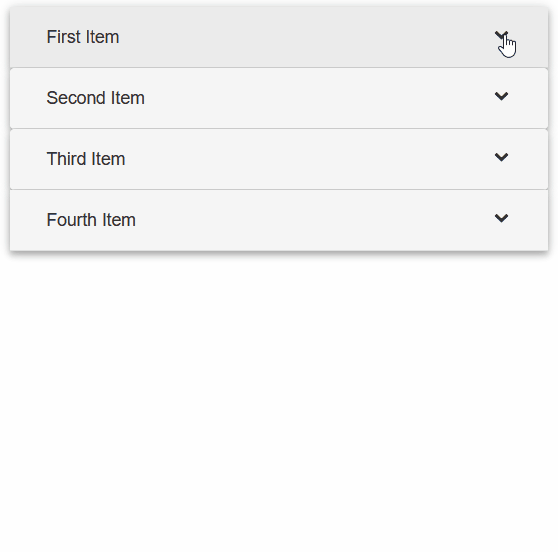Image resolution: width=558 pixels, height=552 pixels.
Task: Click the 'Fourth Item' heading label
Action: (91, 220)
